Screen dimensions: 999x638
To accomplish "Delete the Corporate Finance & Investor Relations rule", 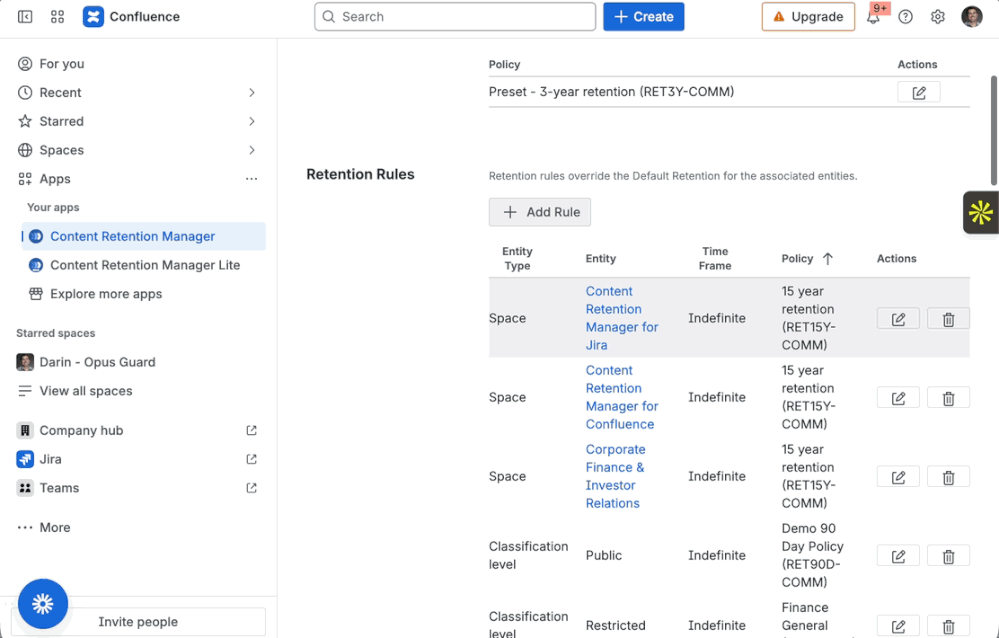I will (948, 477).
